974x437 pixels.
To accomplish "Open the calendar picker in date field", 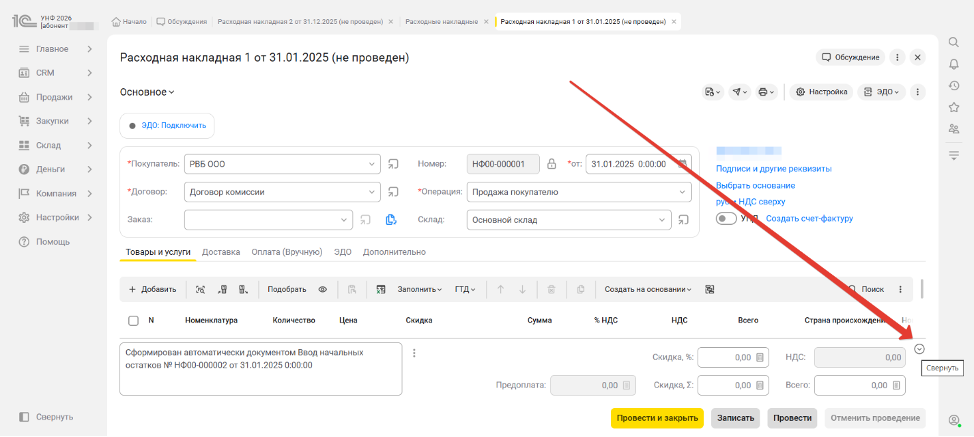I will pyautogui.click(x=681, y=163).
